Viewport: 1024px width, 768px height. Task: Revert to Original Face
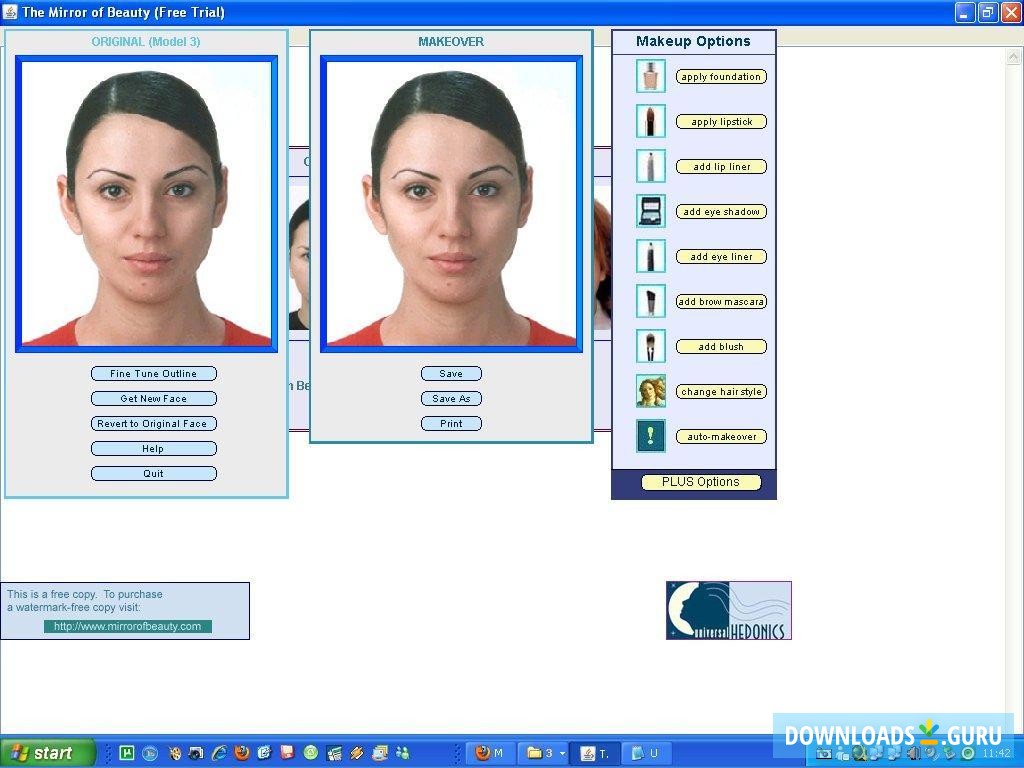(153, 423)
